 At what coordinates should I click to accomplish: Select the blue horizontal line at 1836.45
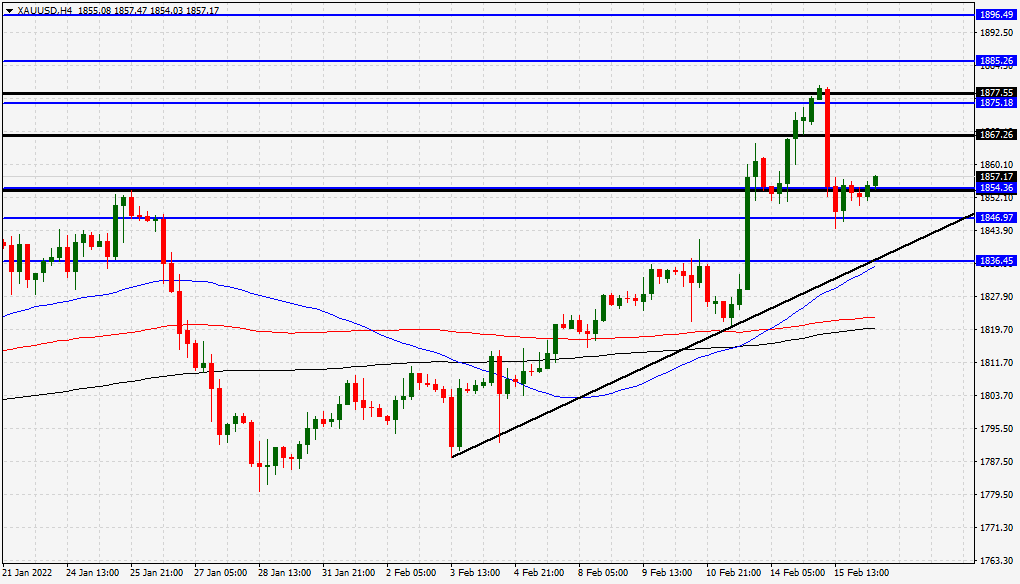(488, 261)
